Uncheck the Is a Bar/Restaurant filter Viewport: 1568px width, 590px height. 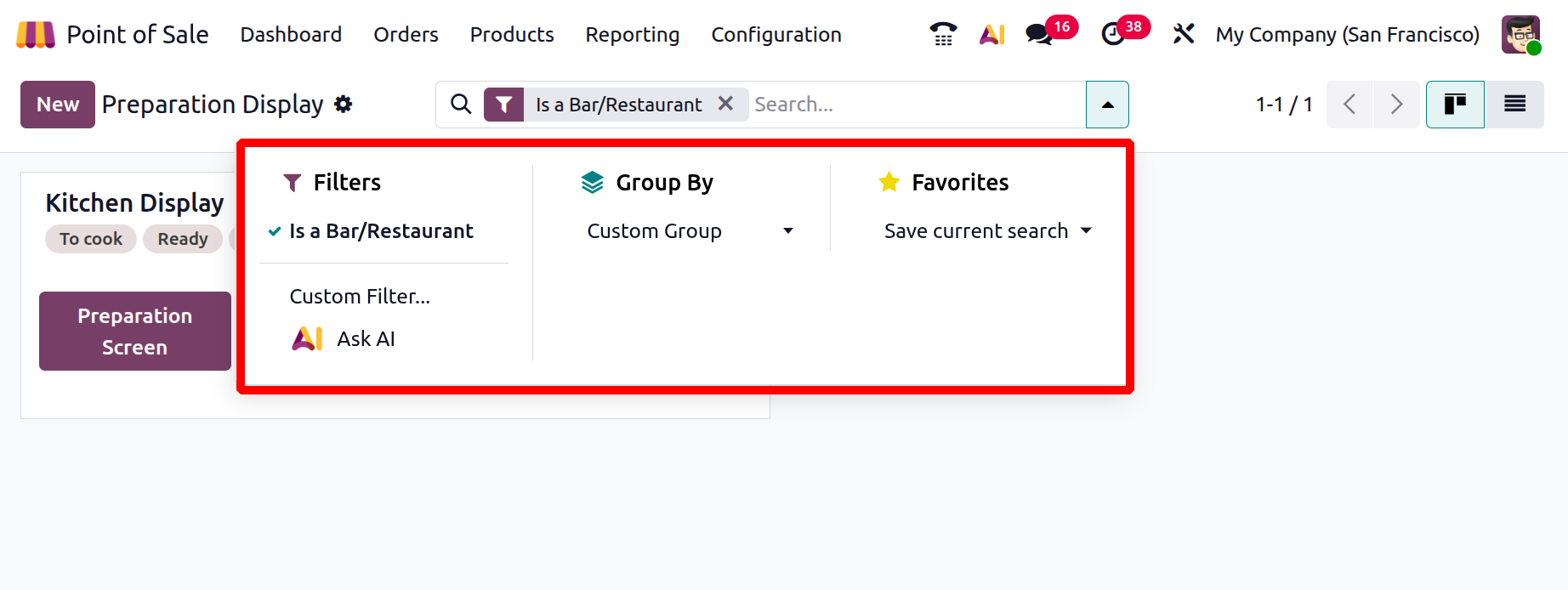point(381,231)
